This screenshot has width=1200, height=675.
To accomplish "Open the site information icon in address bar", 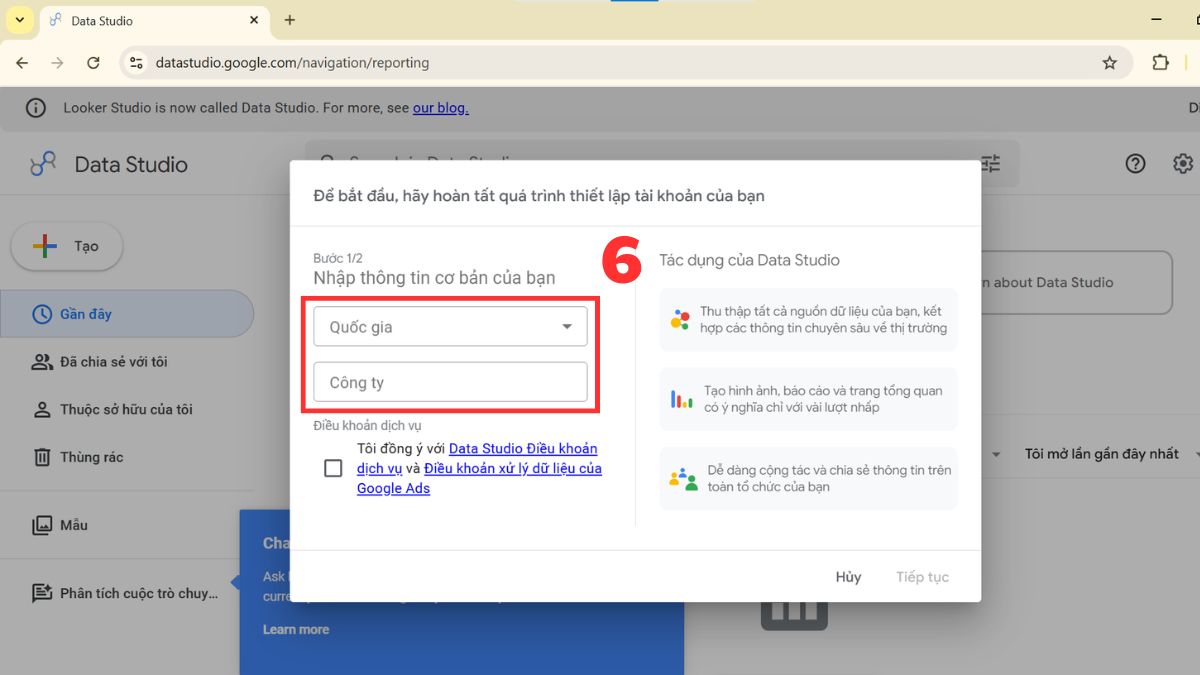I will [137, 62].
